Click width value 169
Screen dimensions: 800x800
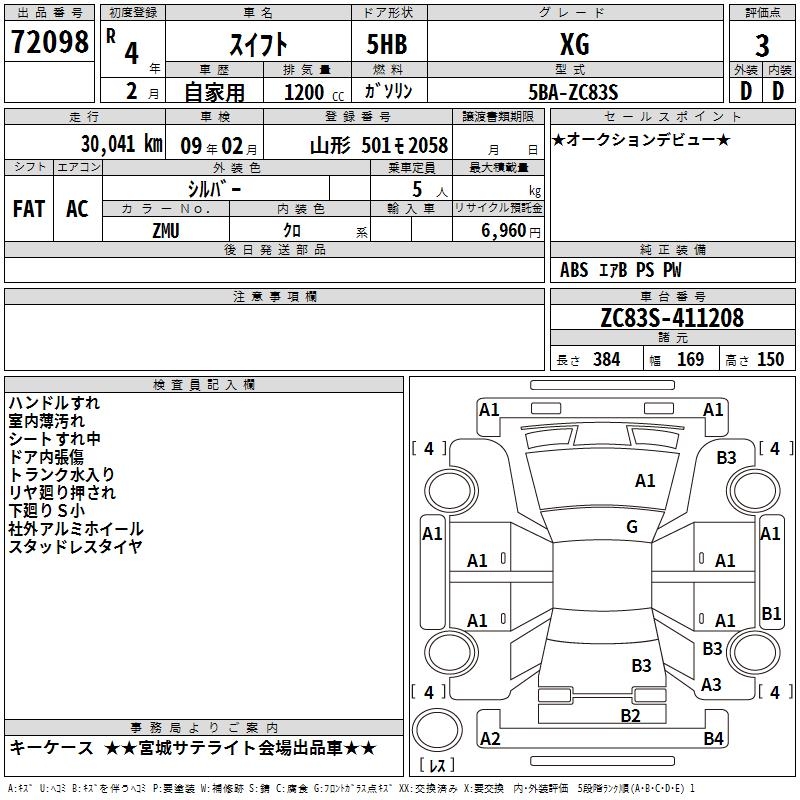click(x=690, y=359)
